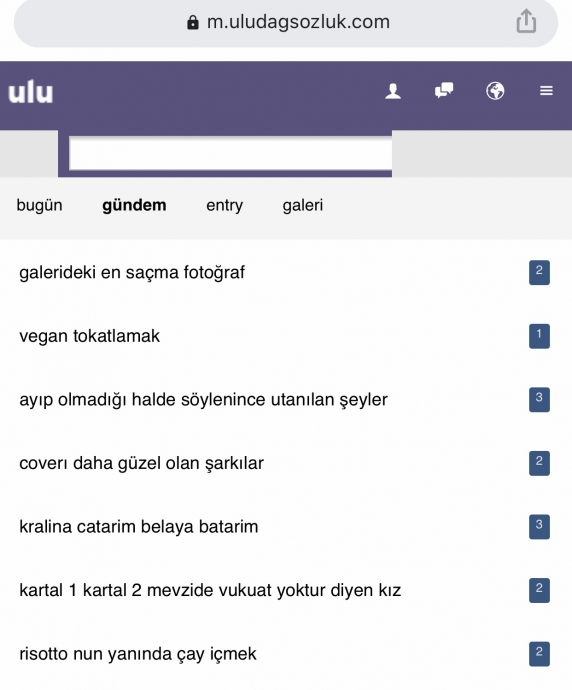This screenshot has height=690, width=572.
Task: Tap the share icon in address bar
Action: pyautogui.click(x=526, y=21)
